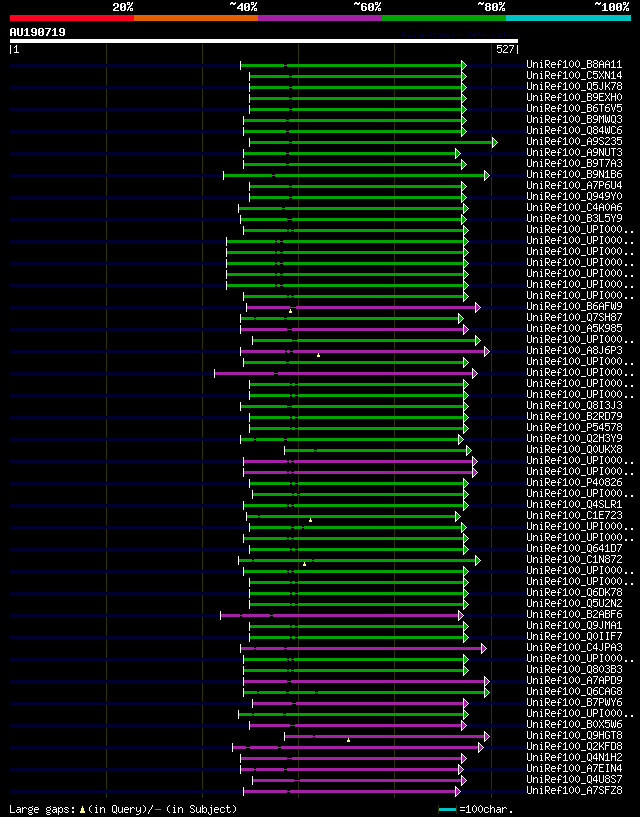640x817 pixels.
Task: Click the yellow gap marker on A8J6P3 row
Action: [318, 355]
